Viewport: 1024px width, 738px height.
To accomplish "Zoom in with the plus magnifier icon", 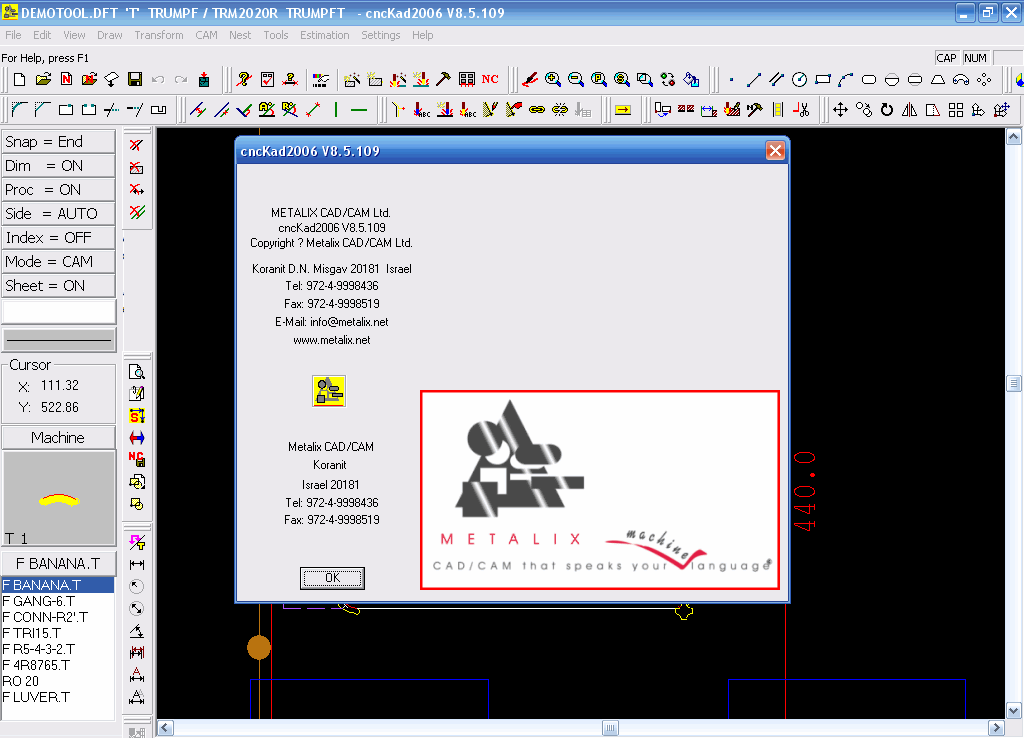I will pos(552,79).
